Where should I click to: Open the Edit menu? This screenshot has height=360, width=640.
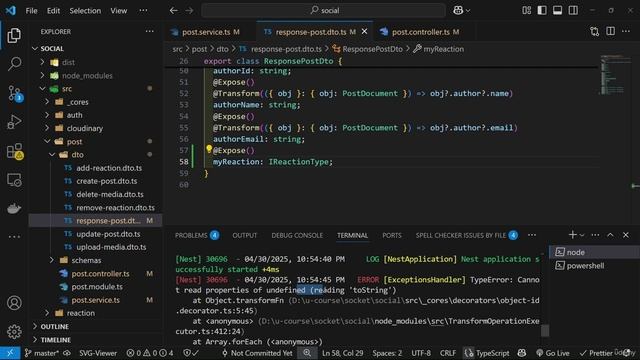tap(53, 11)
